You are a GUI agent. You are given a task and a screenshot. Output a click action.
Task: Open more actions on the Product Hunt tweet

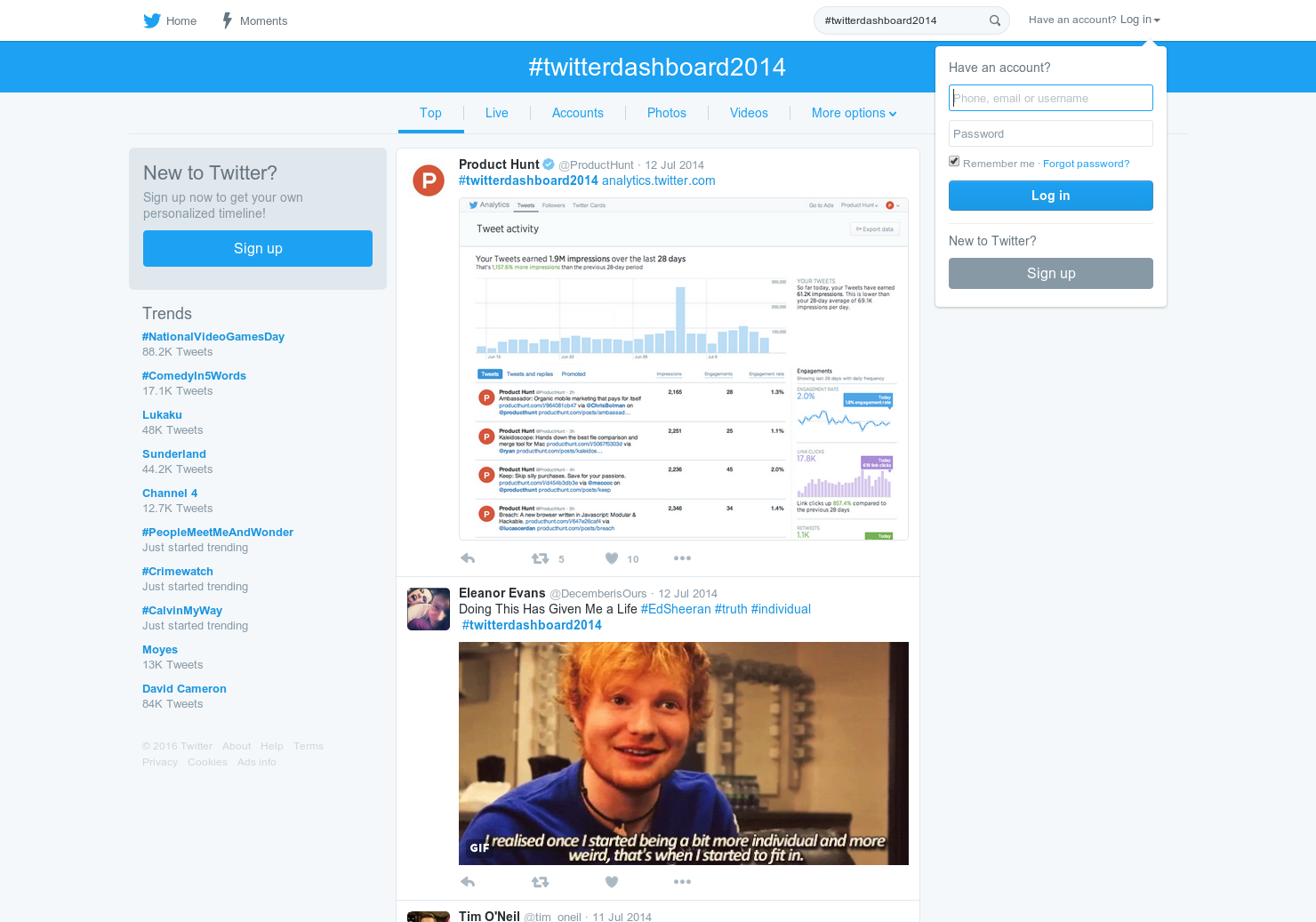tap(682, 557)
